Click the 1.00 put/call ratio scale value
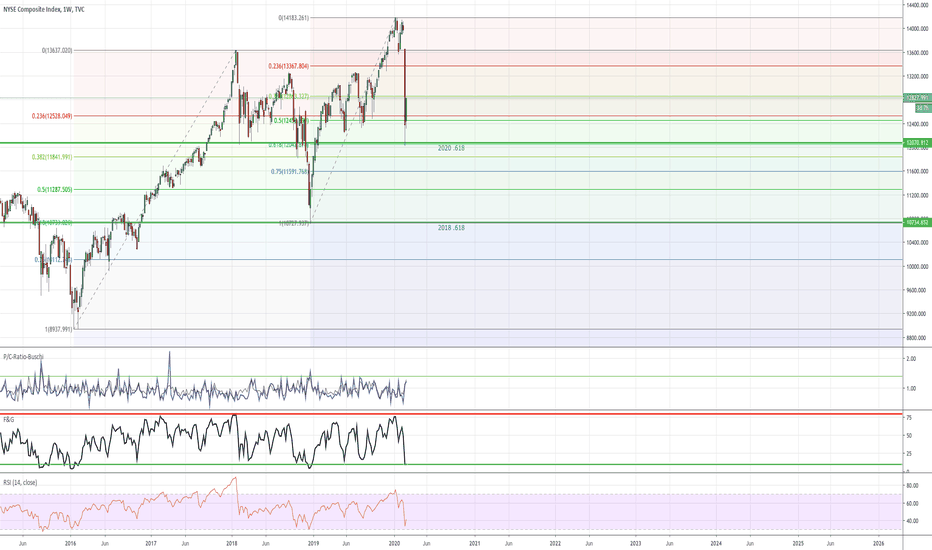932x550 pixels. click(x=911, y=389)
